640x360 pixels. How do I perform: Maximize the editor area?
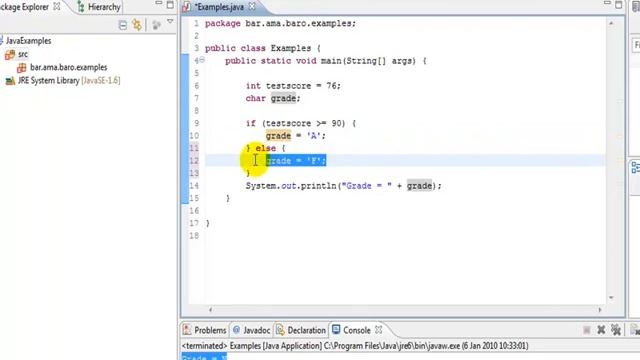(619, 5)
